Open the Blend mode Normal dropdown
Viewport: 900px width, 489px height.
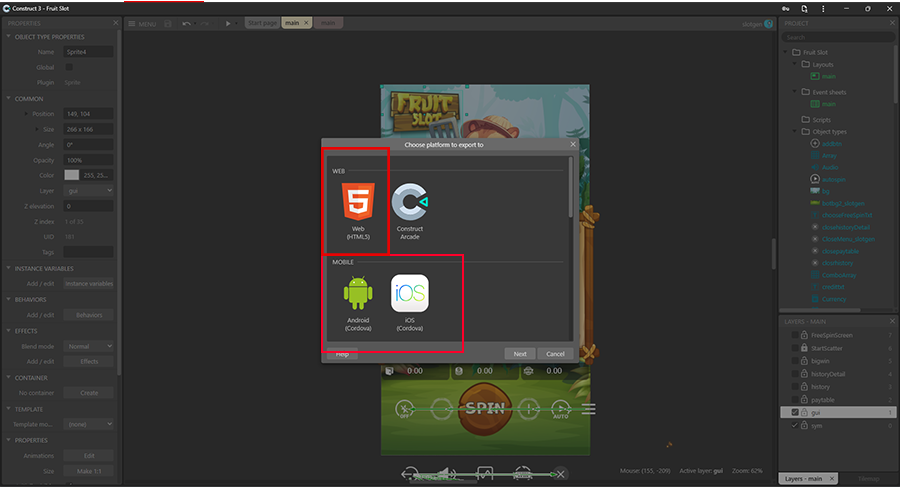click(x=88, y=346)
